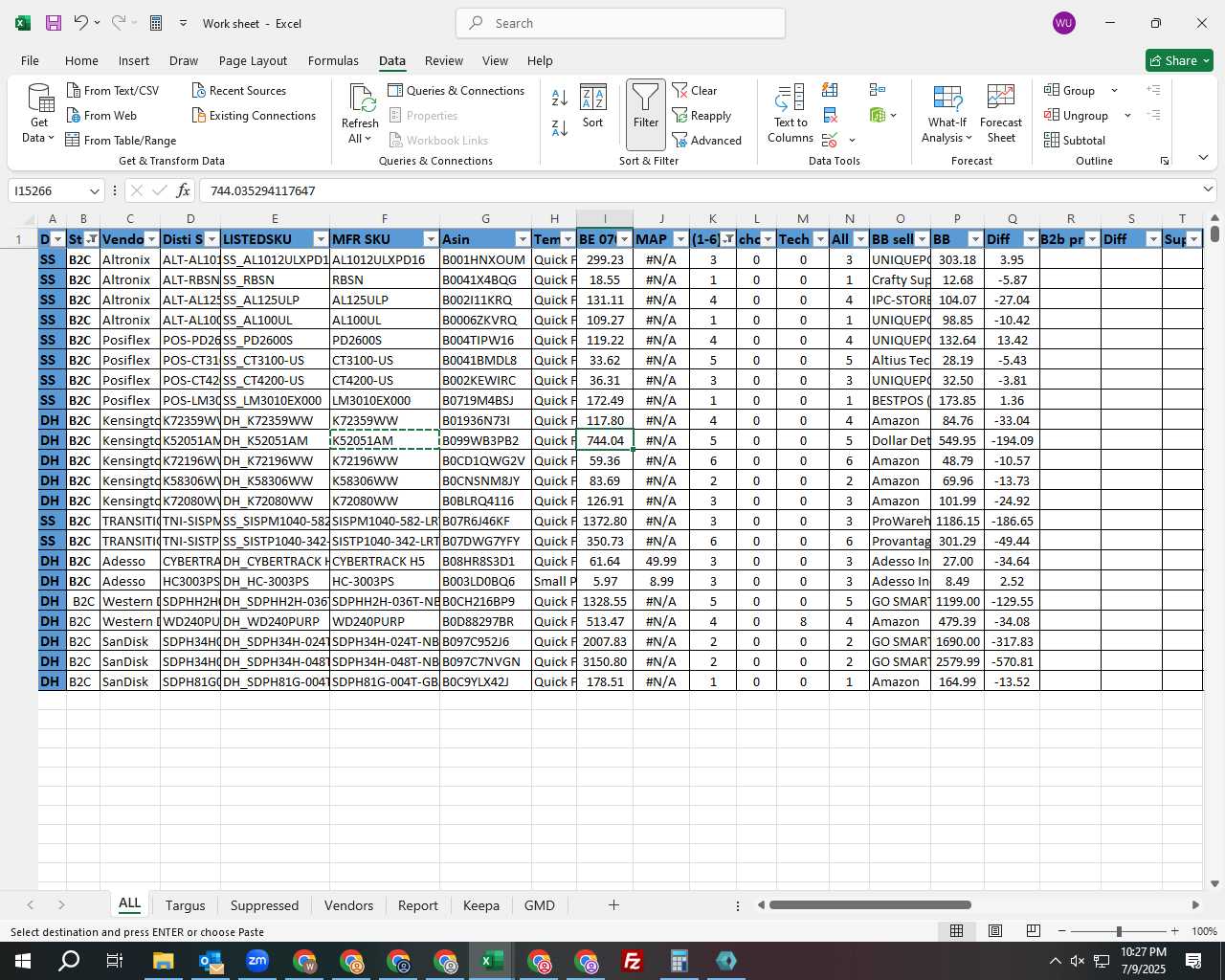
Task: Expand the Group dropdown arrow
Action: pyautogui.click(x=1114, y=90)
